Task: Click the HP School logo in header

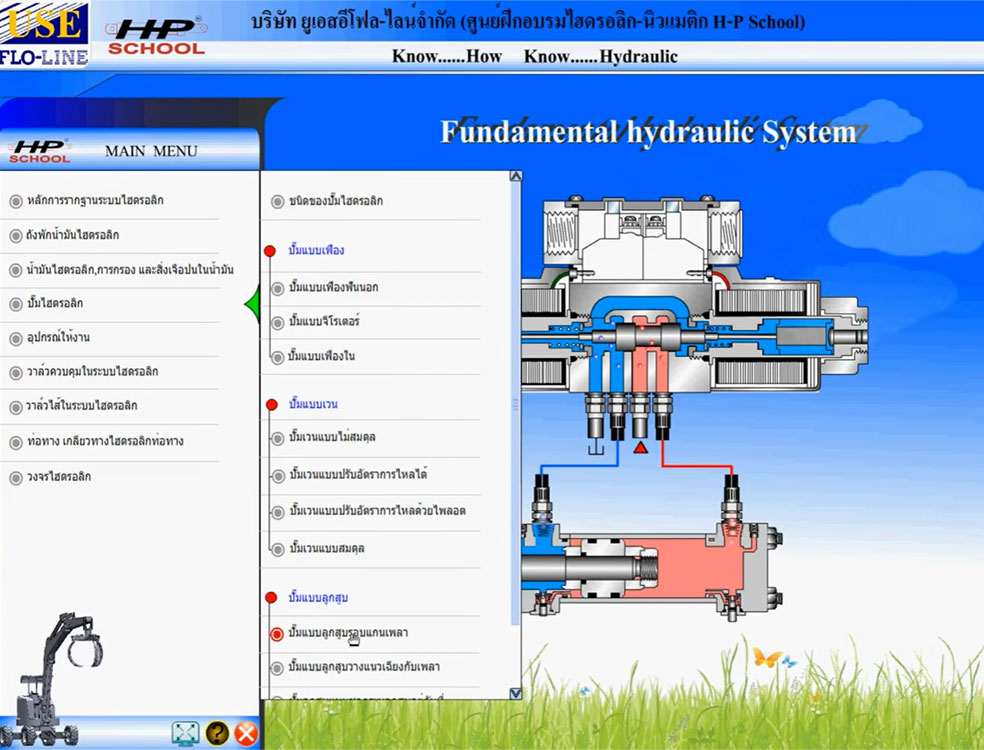Action: [x=156, y=35]
